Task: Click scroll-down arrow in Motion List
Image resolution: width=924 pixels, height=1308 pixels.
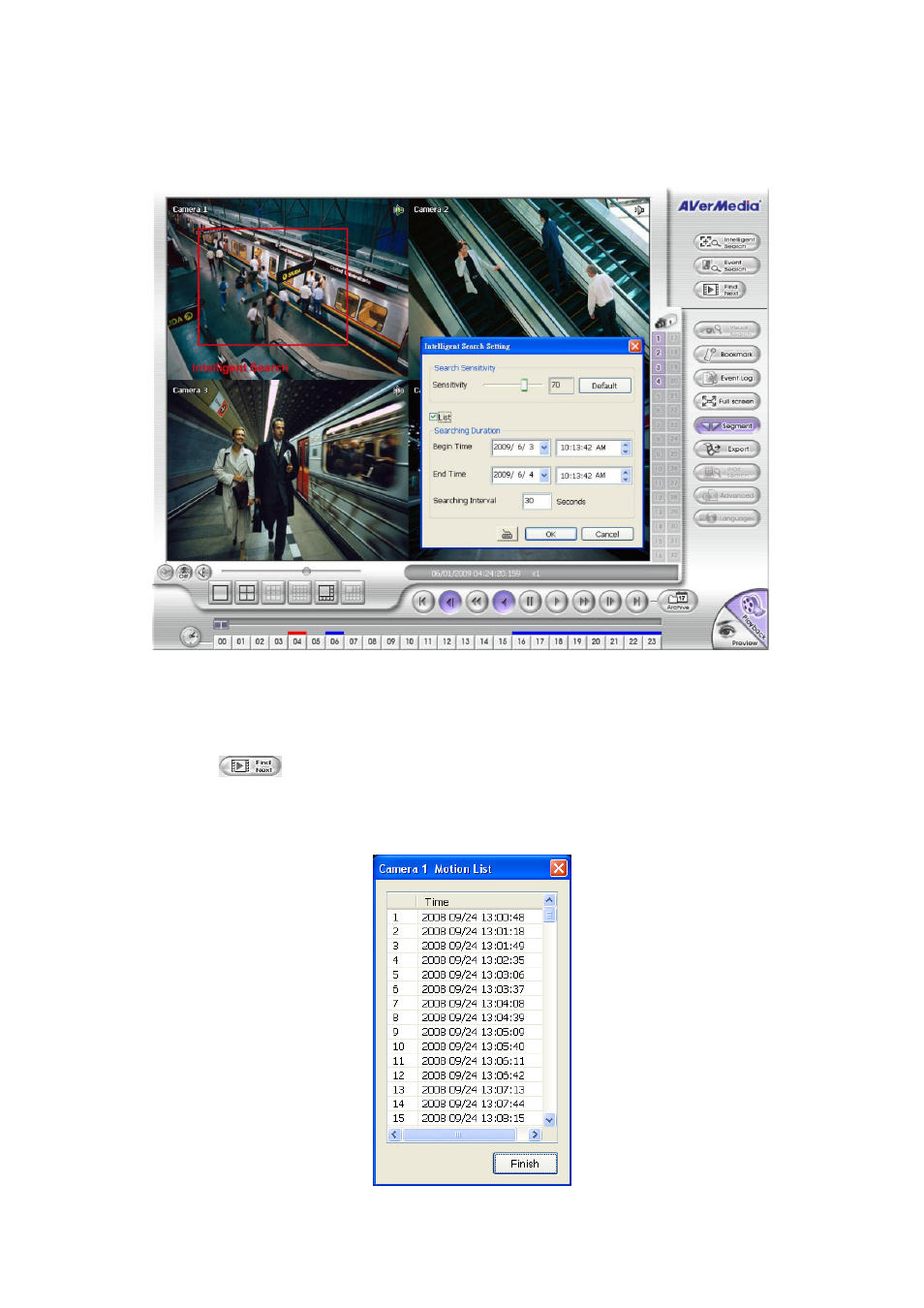Action: coord(550,1120)
